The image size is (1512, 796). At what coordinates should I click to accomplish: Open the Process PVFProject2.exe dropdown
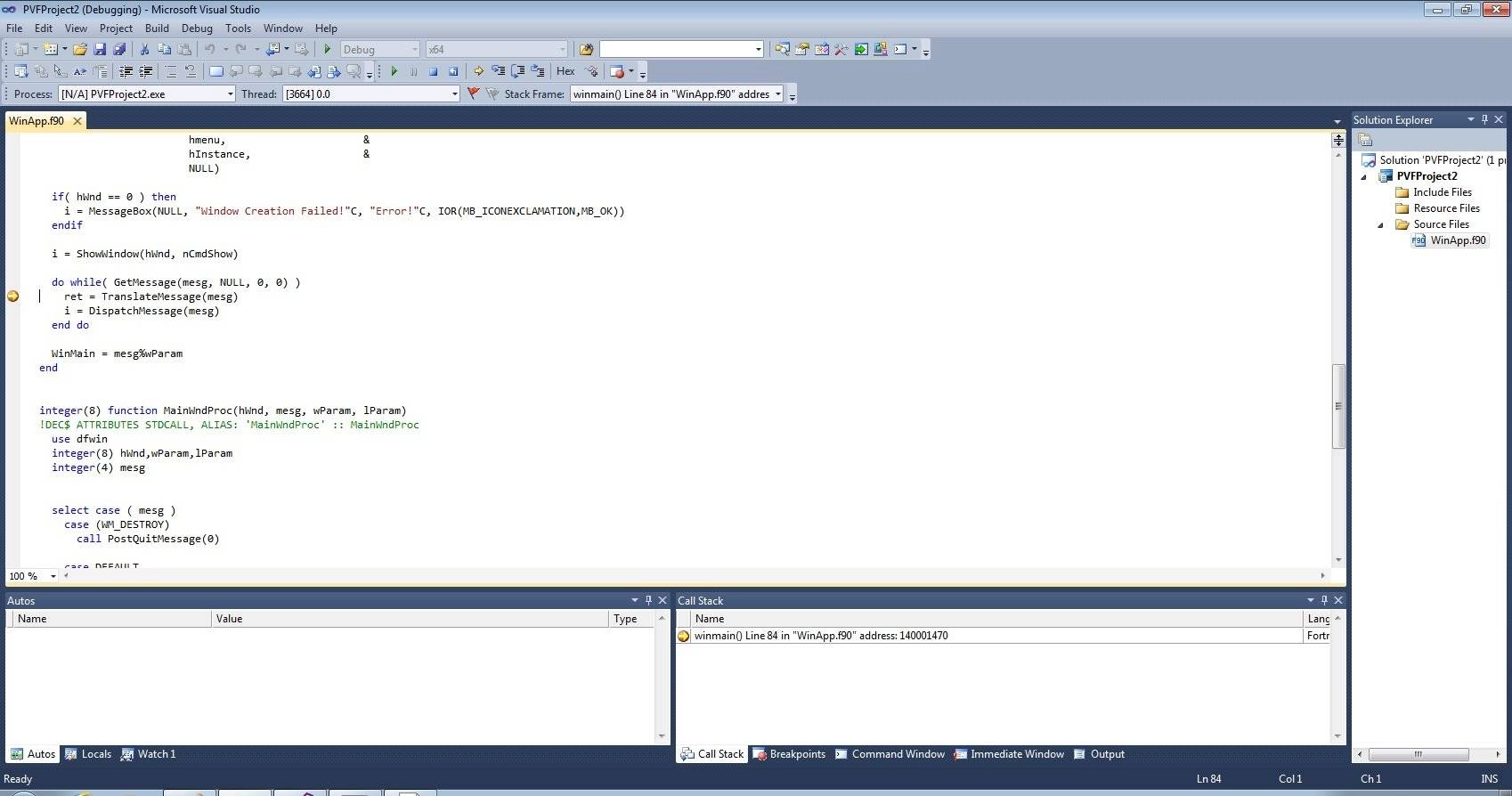pos(147,93)
